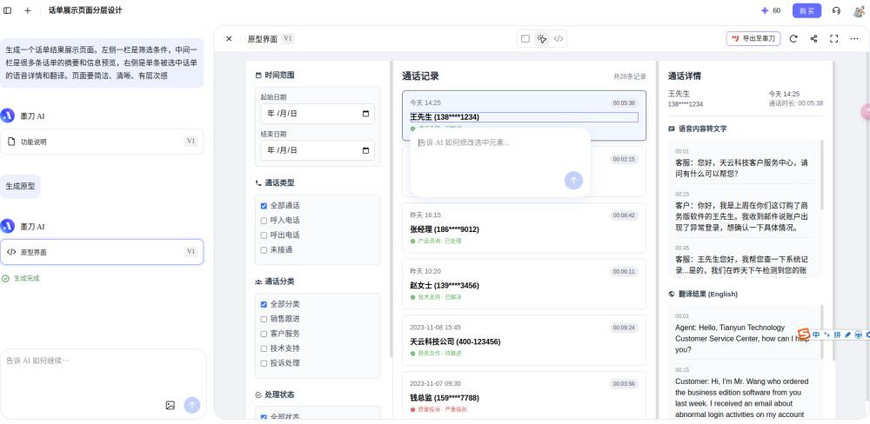Switch to code view icon

[x=558, y=39]
